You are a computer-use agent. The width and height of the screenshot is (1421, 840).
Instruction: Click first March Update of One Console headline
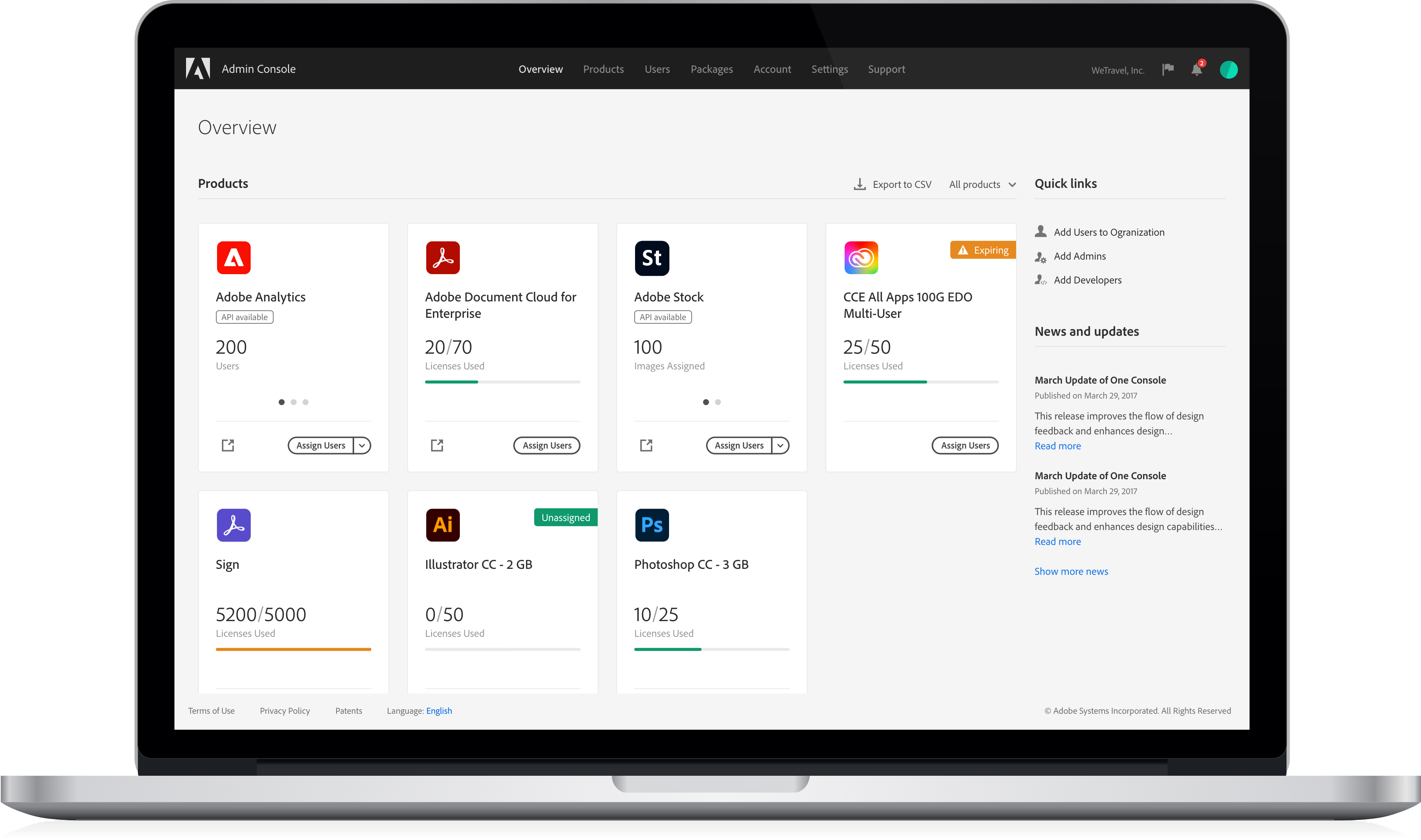tap(1100, 380)
